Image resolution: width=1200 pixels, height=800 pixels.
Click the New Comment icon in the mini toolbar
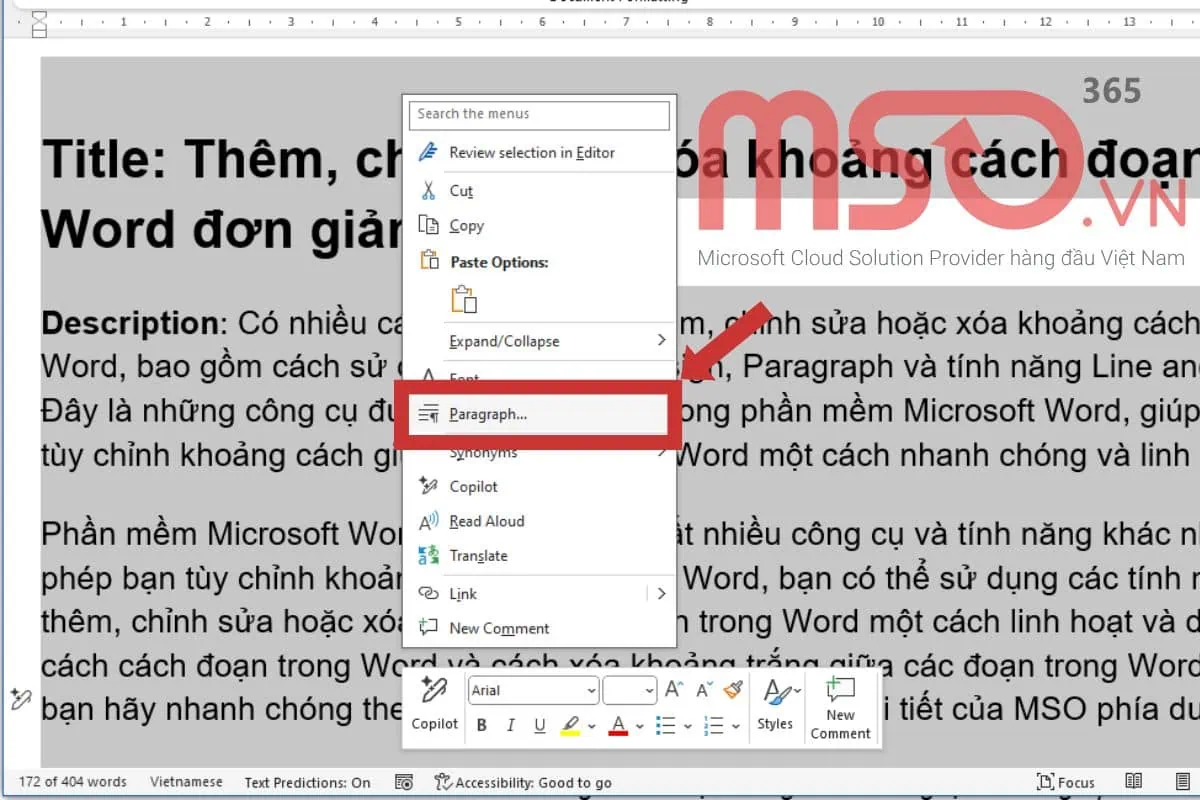point(840,705)
